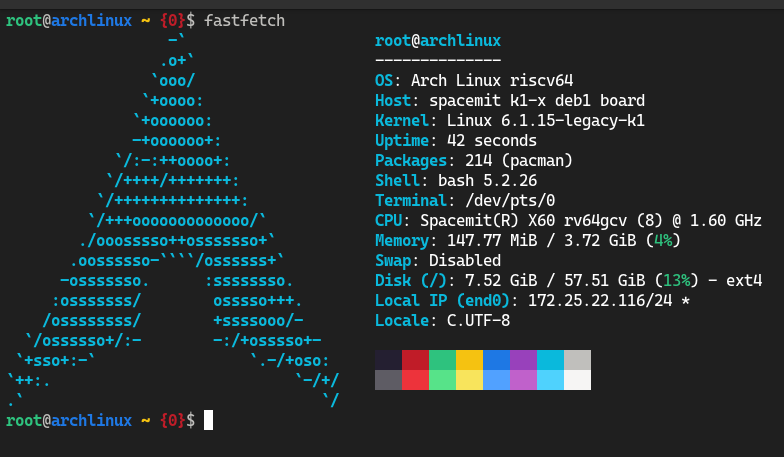Click the gray color block in bottom row
The width and height of the screenshot is (784, 457).
388,380
